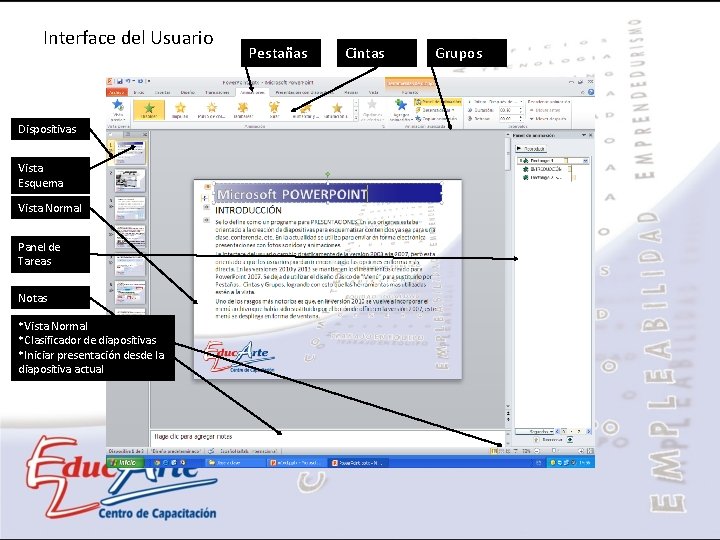This screenshot has width=720, height=540.
Task: Open the Windows Inicio start button
Action: (x=125, y=462)
